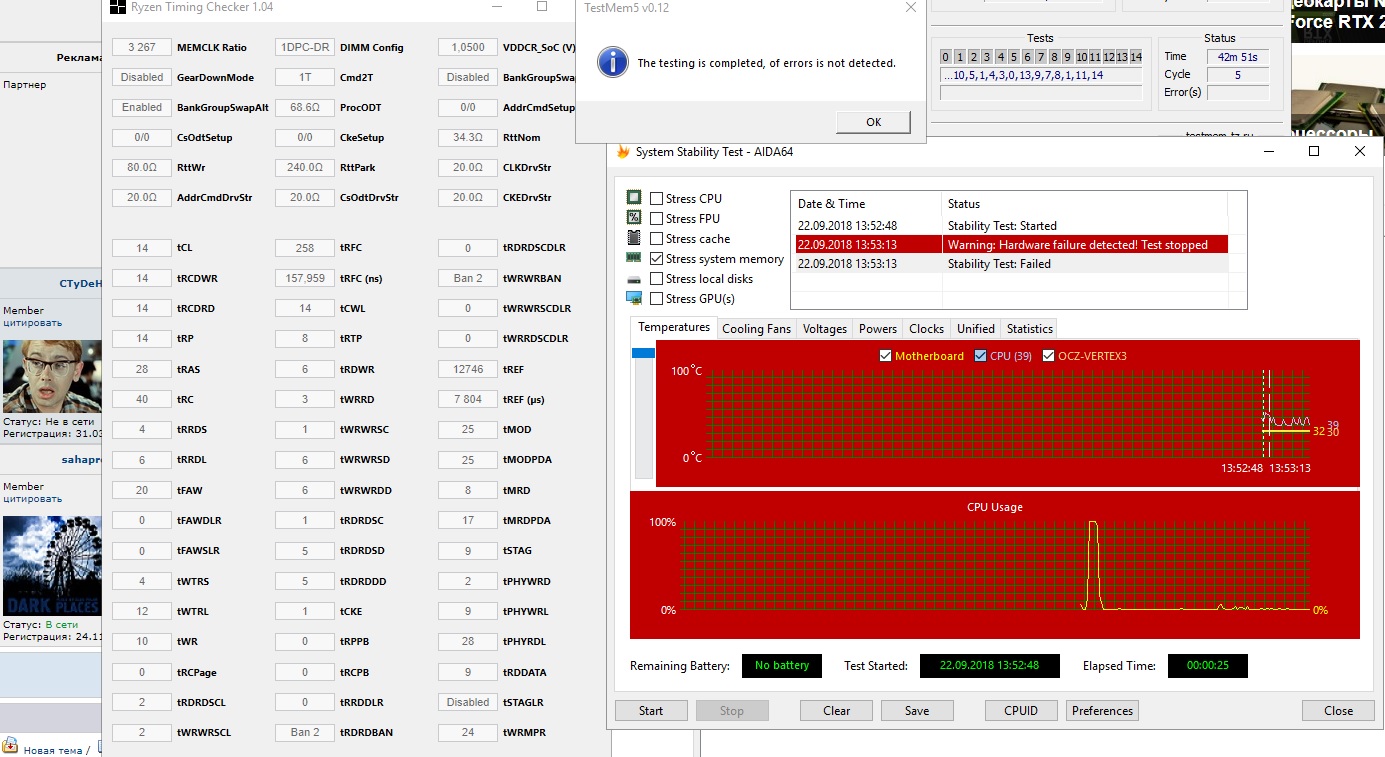Click the Dark Places ferris wheel avatar
Image resolution: width=1385 pixels, height=757 pixels.
coord(52,565)
